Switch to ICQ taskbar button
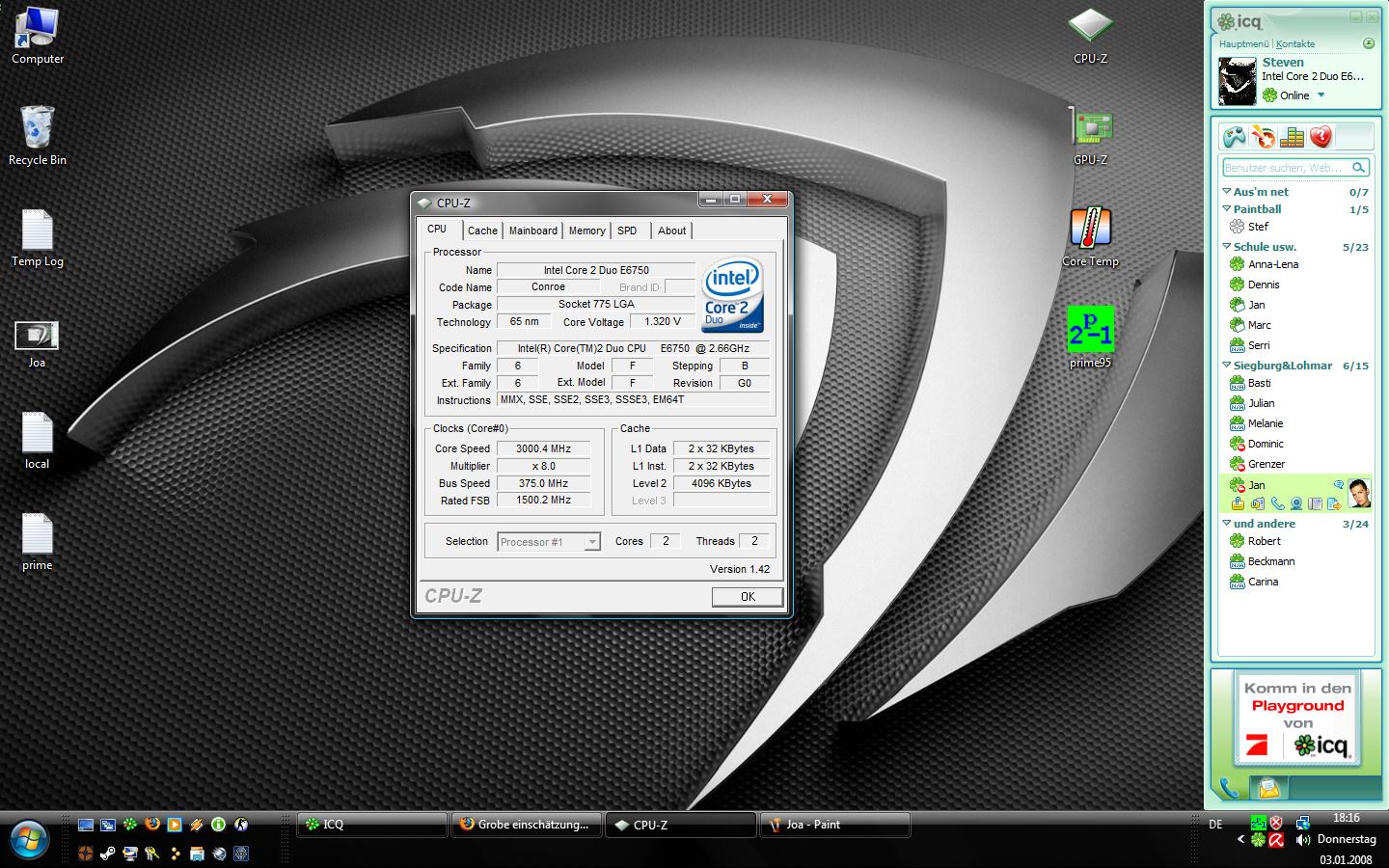This screenshot has height=868, width=1389. 372,825
